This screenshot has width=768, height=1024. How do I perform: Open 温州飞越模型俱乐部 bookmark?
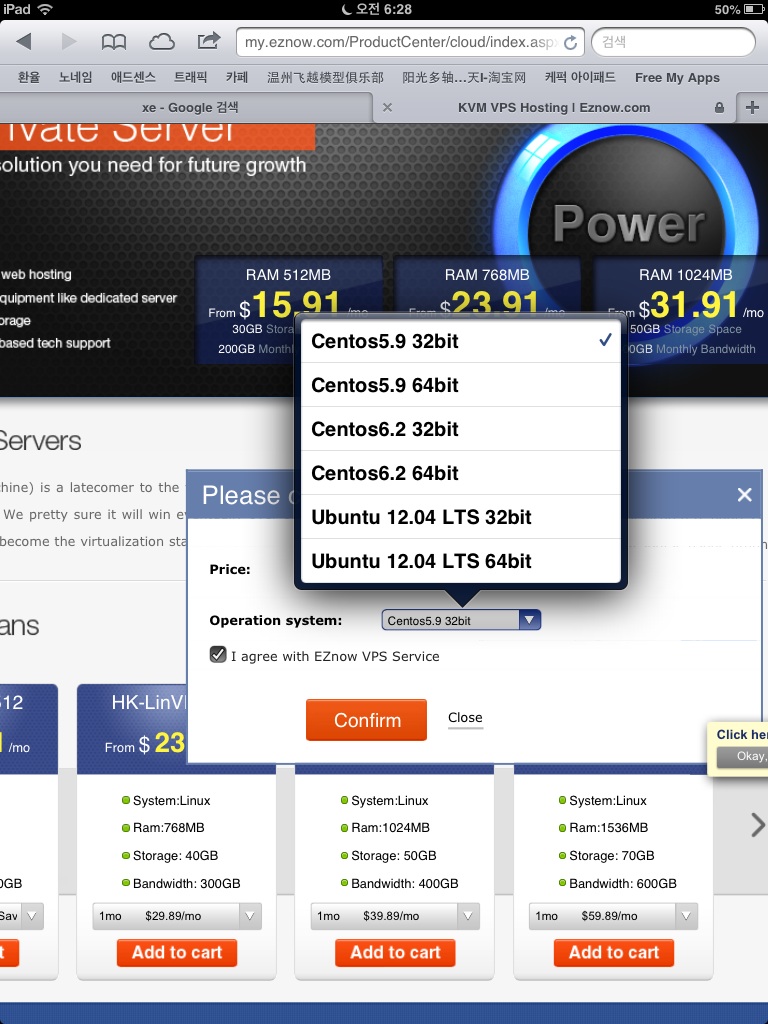[325, 78]
